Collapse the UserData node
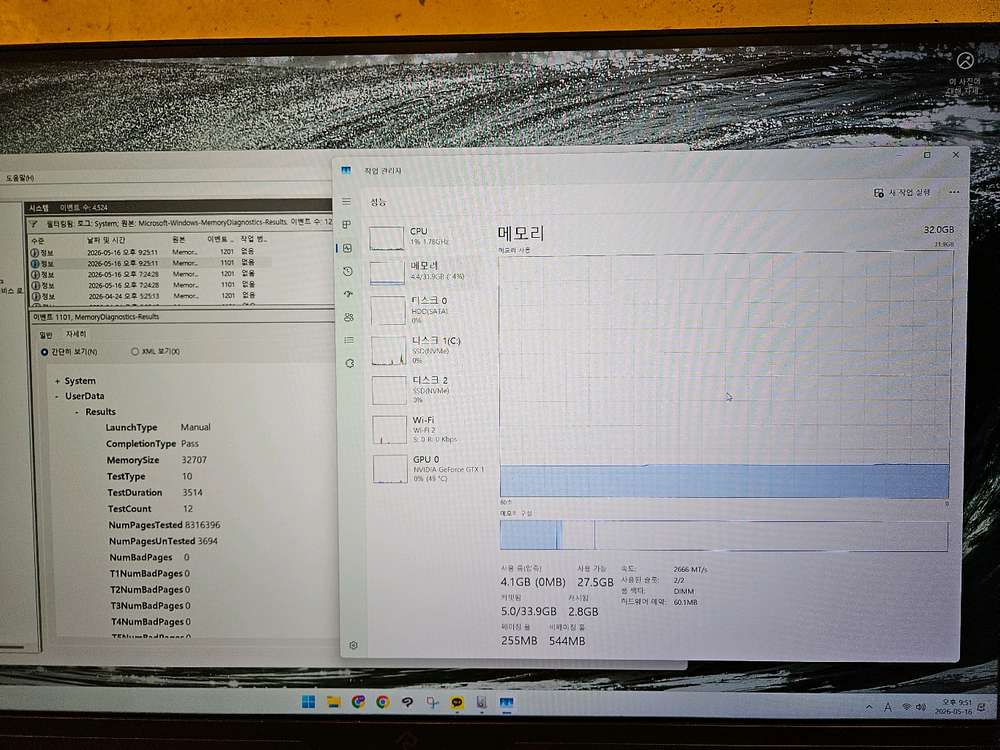 tap(57, 397)
